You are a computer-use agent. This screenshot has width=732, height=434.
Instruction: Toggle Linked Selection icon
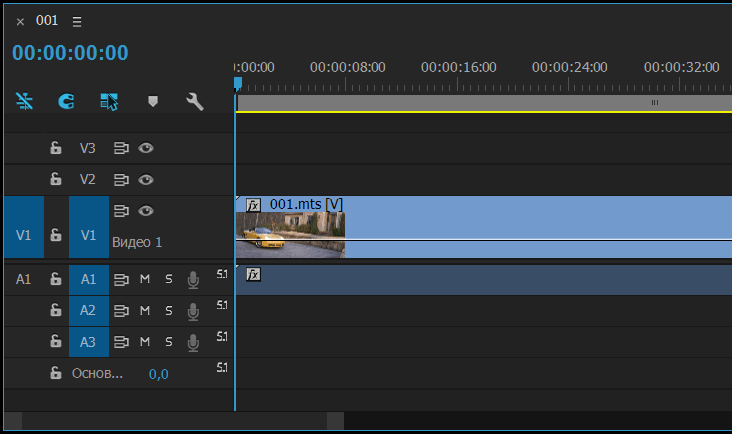coord(109,101)
